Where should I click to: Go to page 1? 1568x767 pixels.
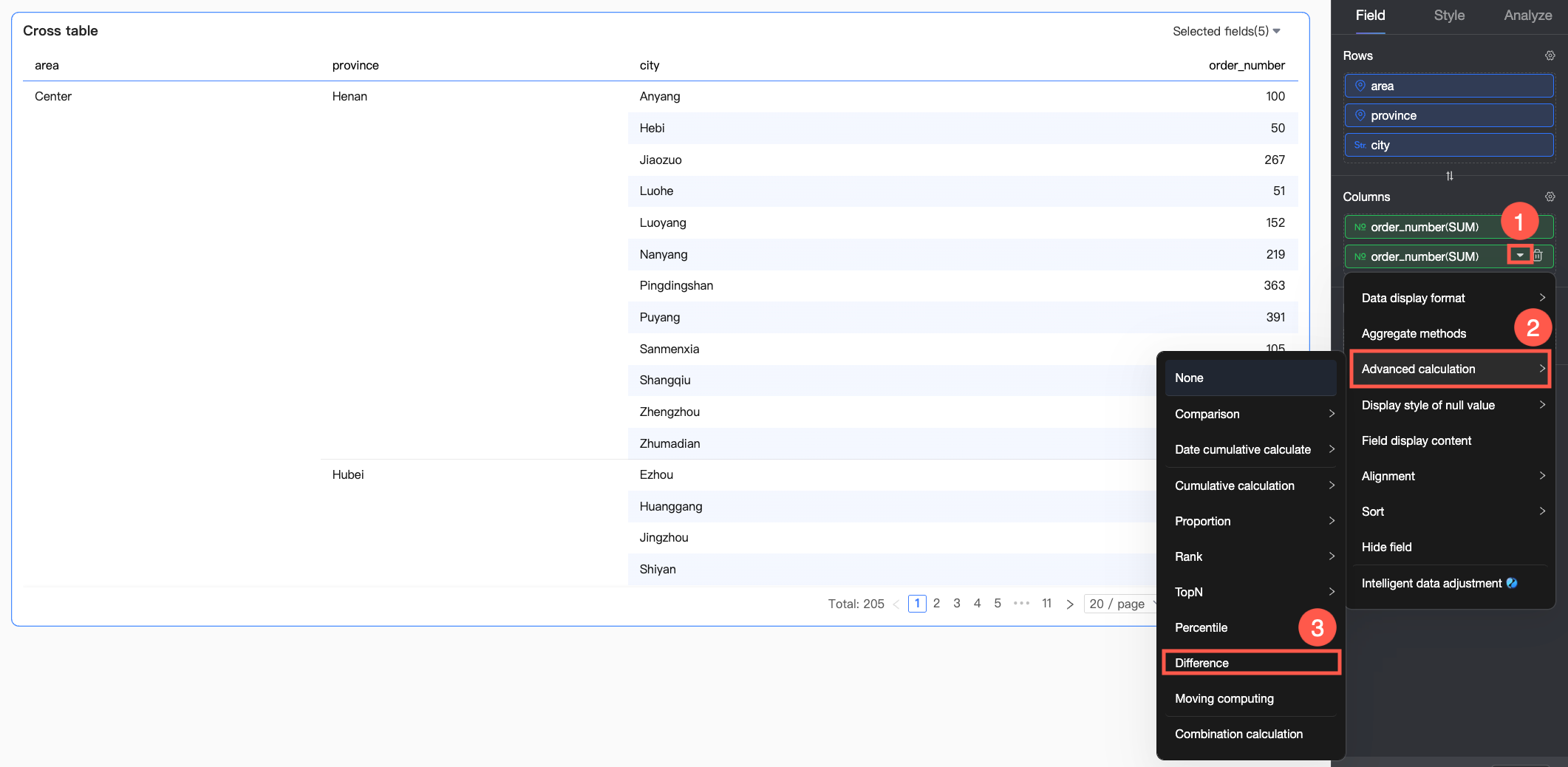917,604
